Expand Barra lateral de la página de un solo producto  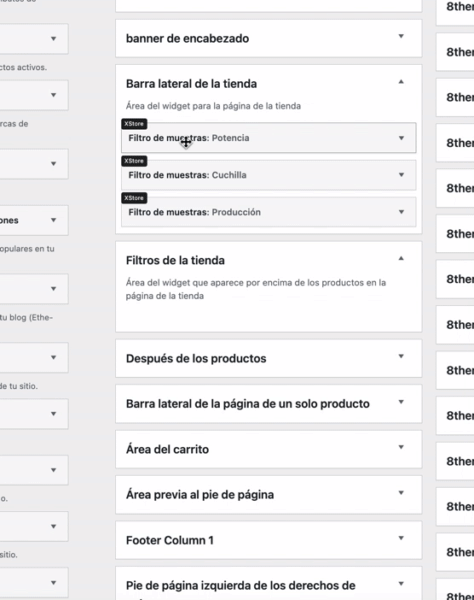pyautogui.click(x=401, y=402)
